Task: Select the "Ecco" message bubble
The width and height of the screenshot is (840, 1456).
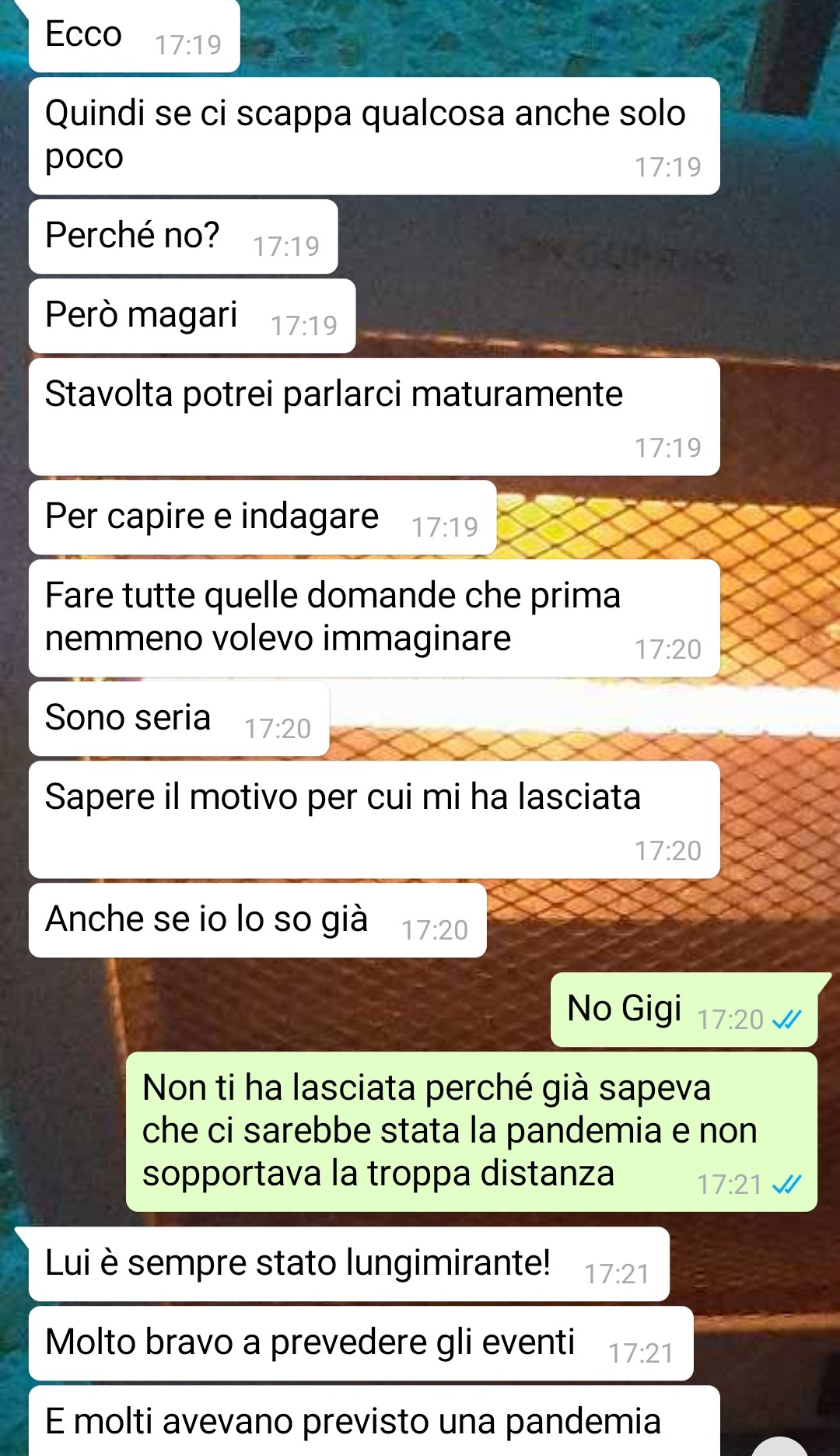Action: click(134, 36)
